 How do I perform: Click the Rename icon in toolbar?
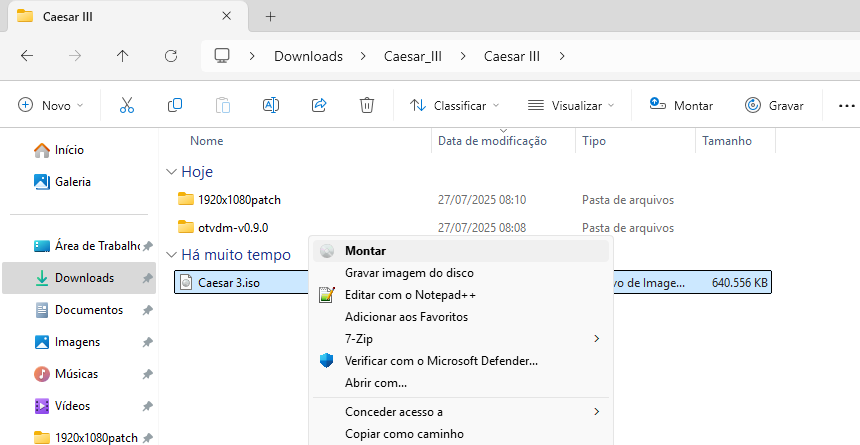[271, 105]
